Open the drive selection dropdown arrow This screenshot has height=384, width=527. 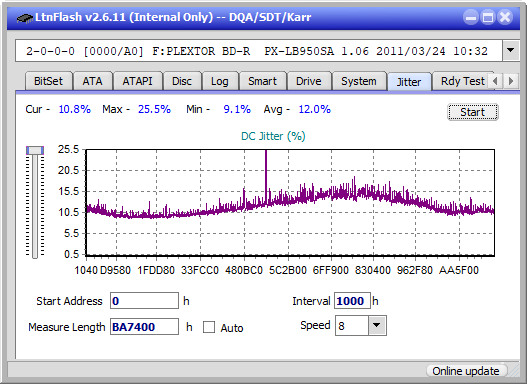point(511,51)
